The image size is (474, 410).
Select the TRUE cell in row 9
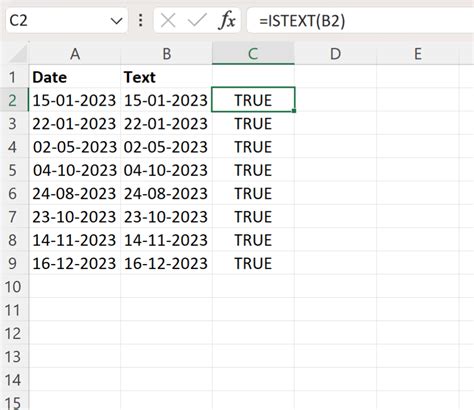(x=253, y=263)
